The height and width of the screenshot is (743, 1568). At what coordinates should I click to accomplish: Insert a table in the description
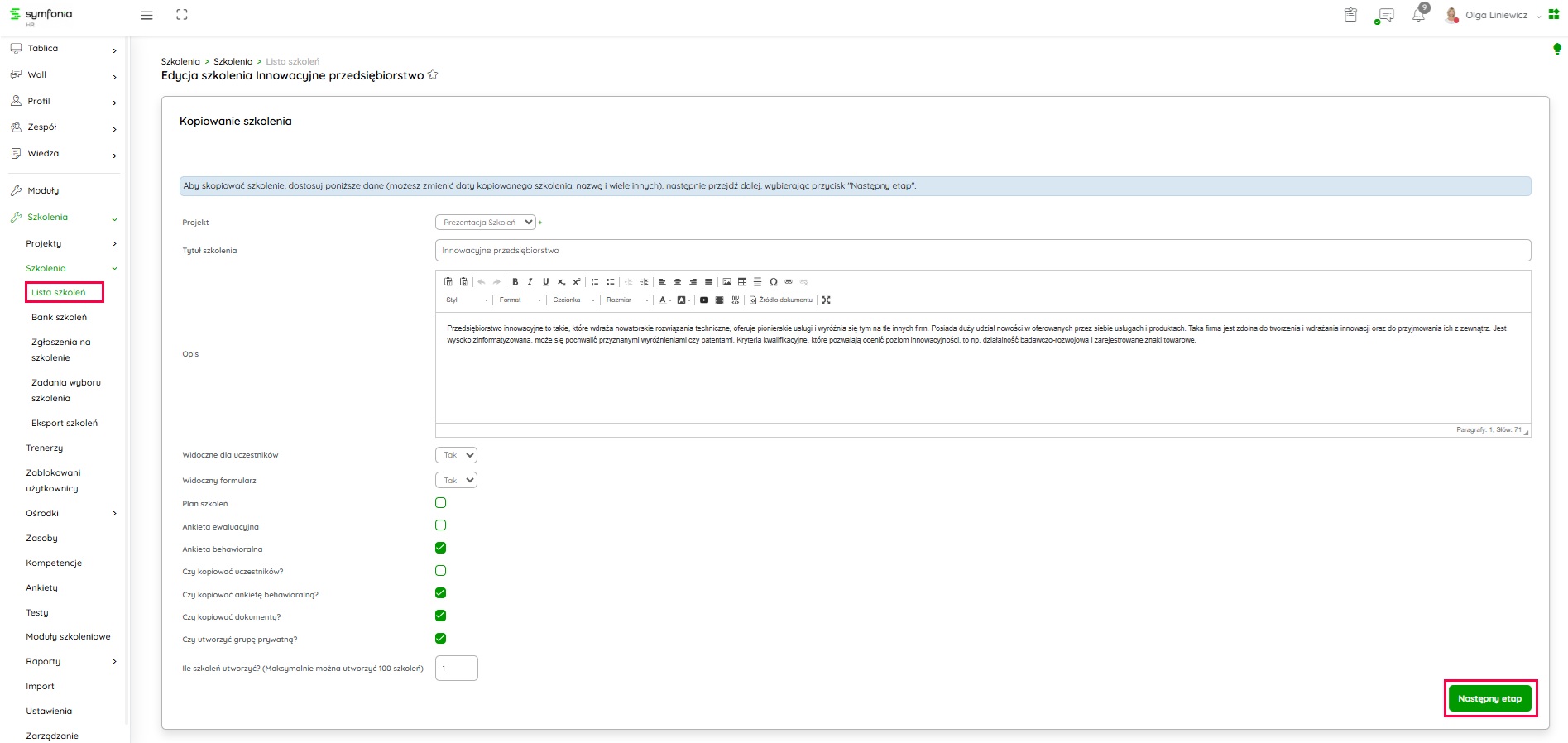coord(742,282)
